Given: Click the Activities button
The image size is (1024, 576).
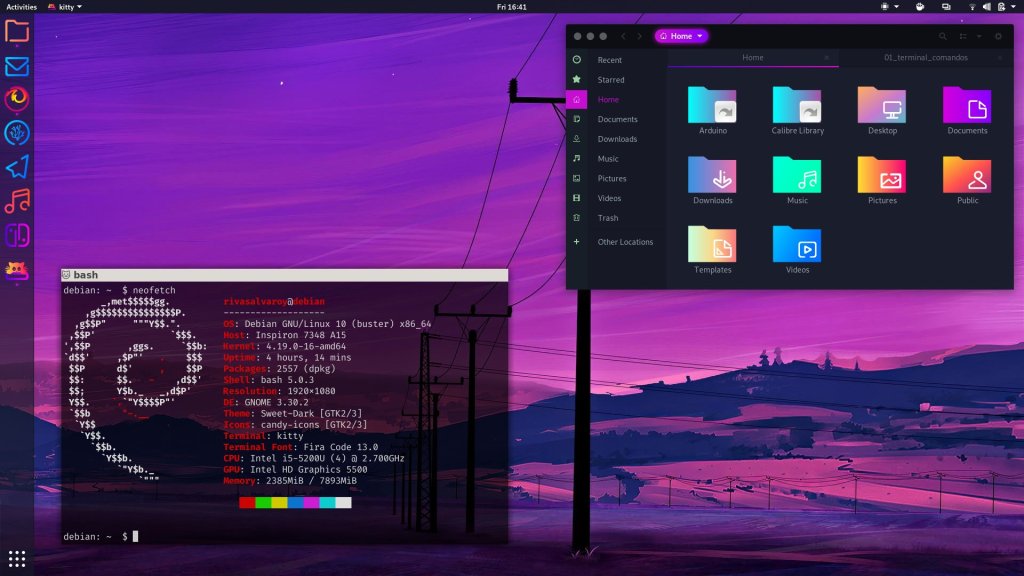Looking at the screenshot, I should click(x=21, y=7).
